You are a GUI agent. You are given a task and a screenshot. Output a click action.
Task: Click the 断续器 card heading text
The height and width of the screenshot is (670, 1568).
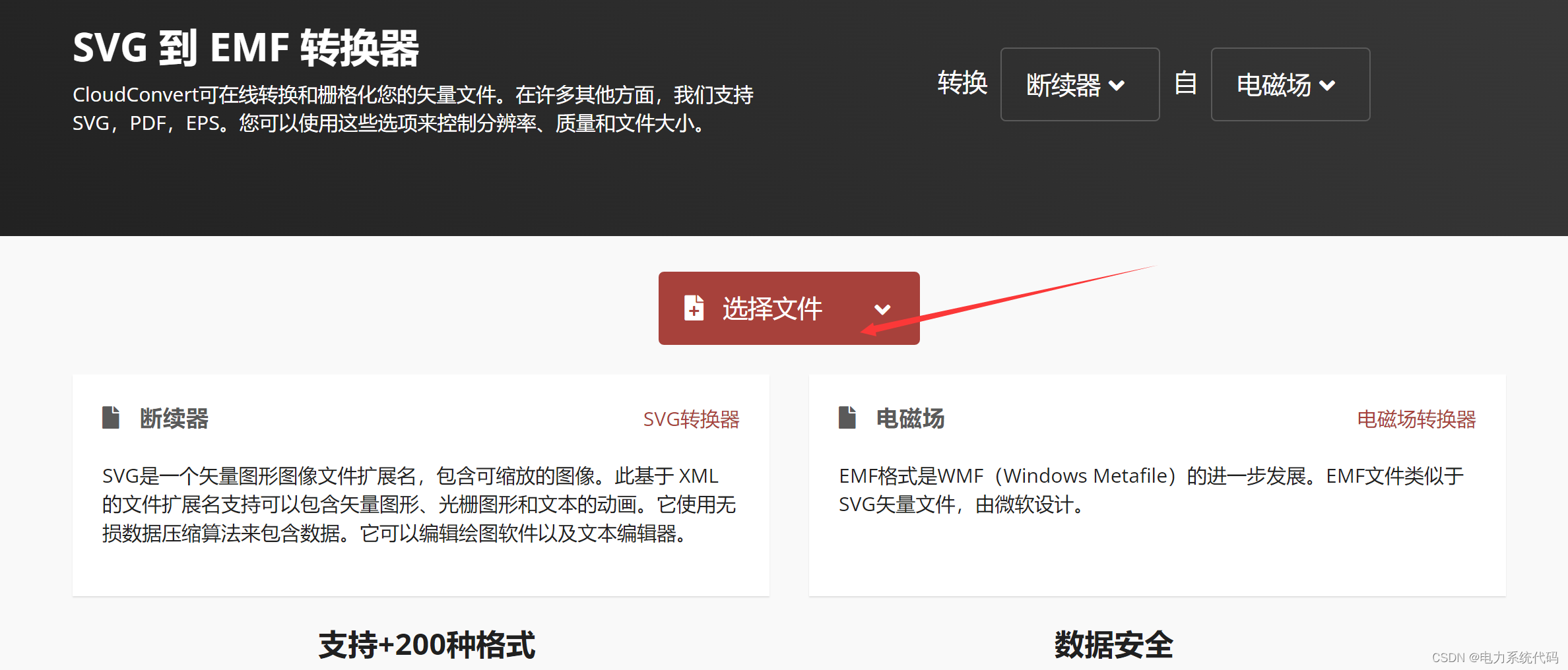(174, 418)
